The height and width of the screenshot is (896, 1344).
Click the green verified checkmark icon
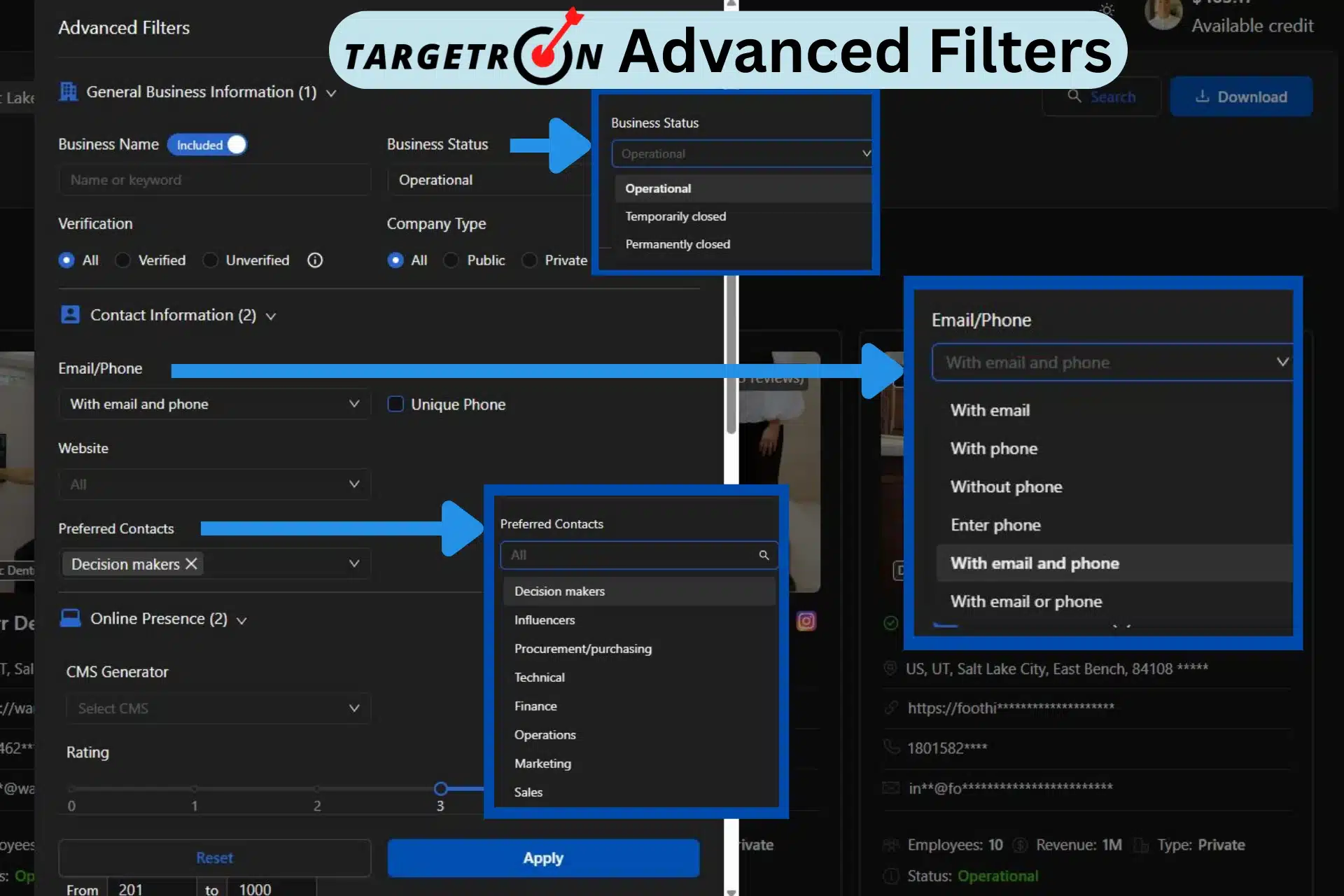click(890, 622)
